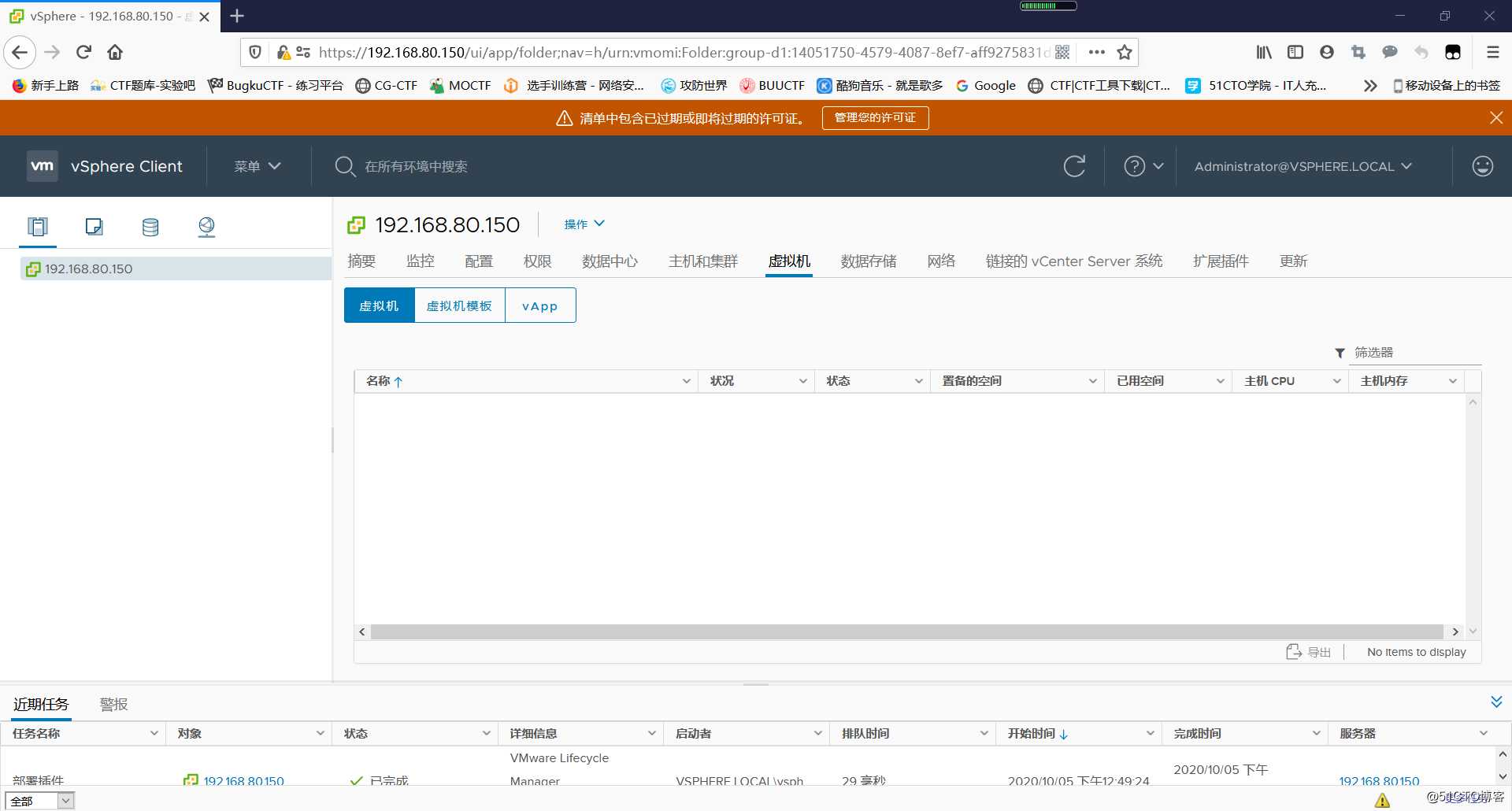Click the 导出 export button
The height and width of the screenshot is (811, 1512).
coord(1308,652)
